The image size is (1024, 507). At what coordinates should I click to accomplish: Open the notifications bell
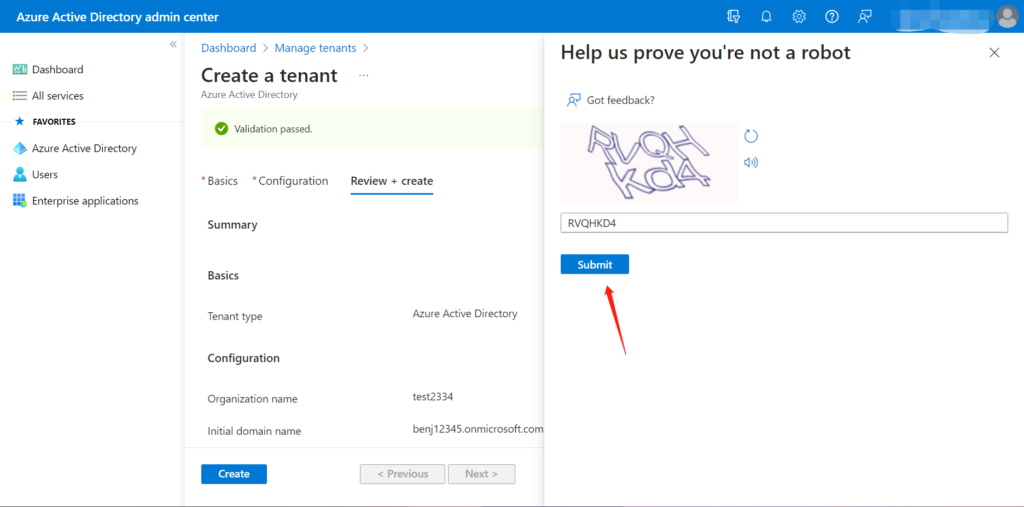coord(766,16)
